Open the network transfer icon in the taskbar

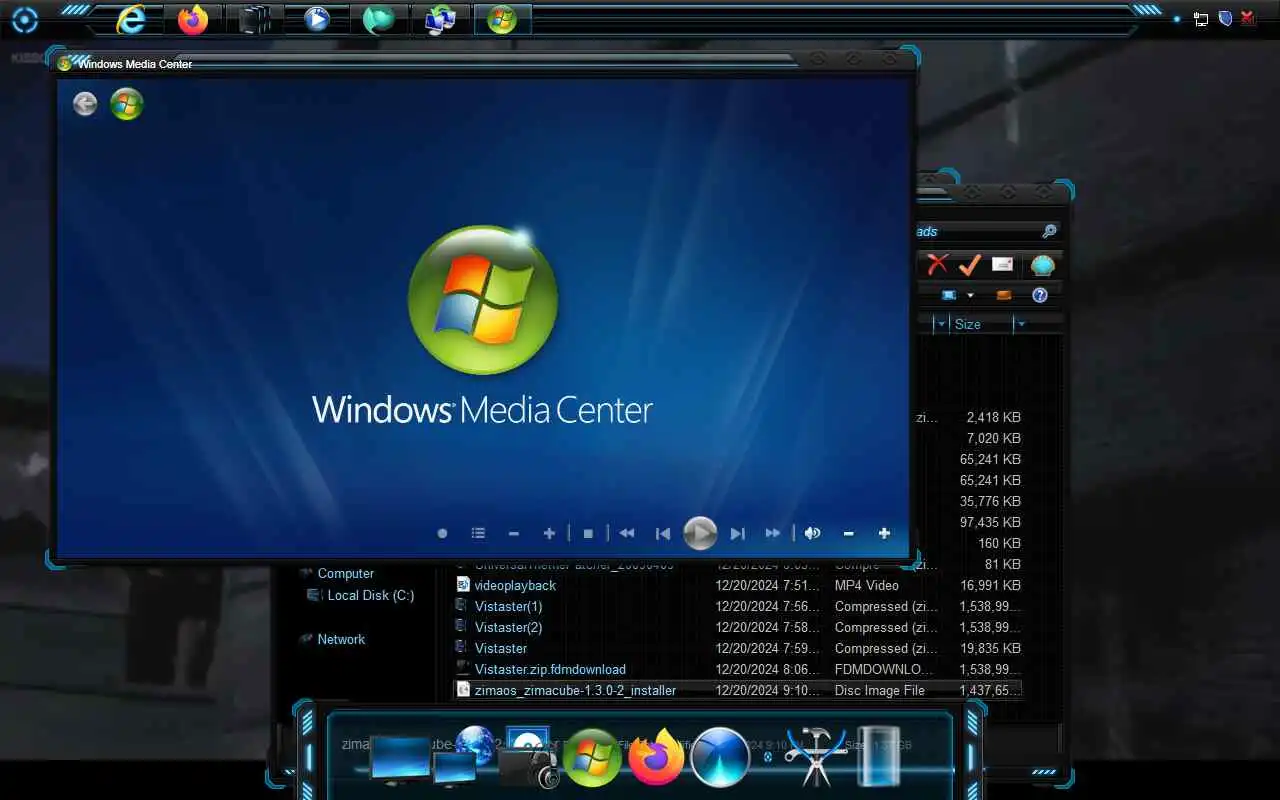click(440, 19)
